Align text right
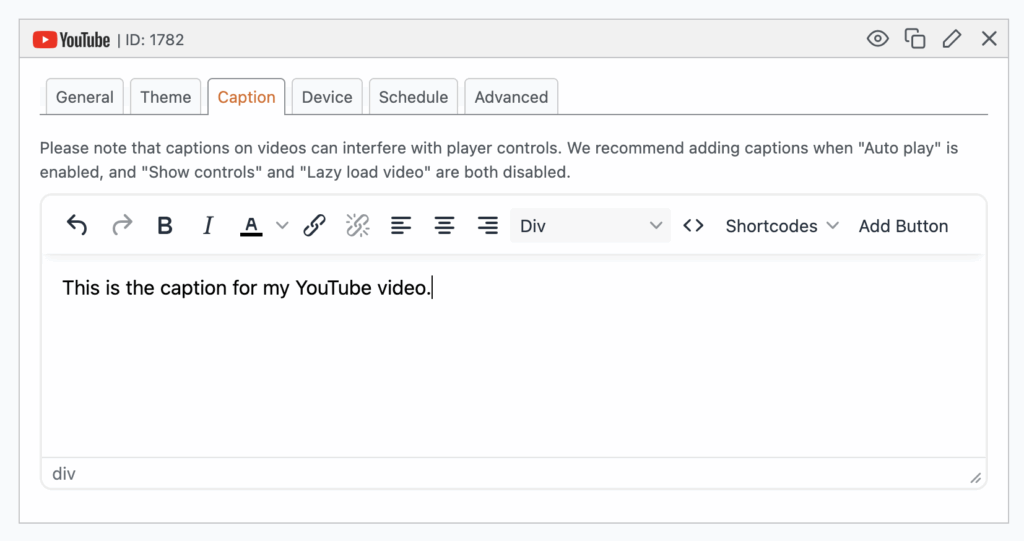Screen dimensions: 1024x541 [x=487, y=225]
